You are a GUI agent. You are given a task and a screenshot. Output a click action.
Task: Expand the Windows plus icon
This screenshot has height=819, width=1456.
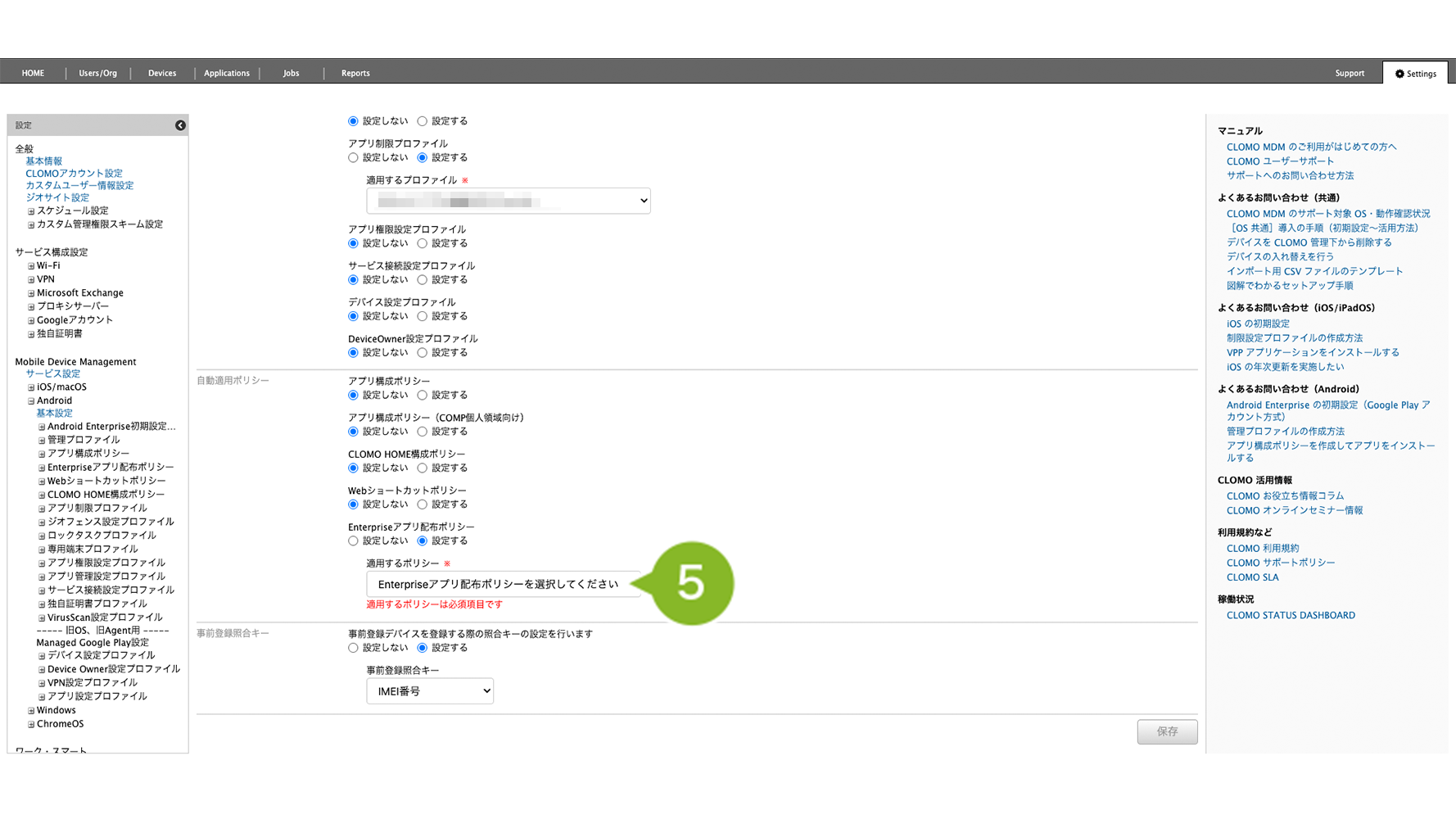point(31,711)
